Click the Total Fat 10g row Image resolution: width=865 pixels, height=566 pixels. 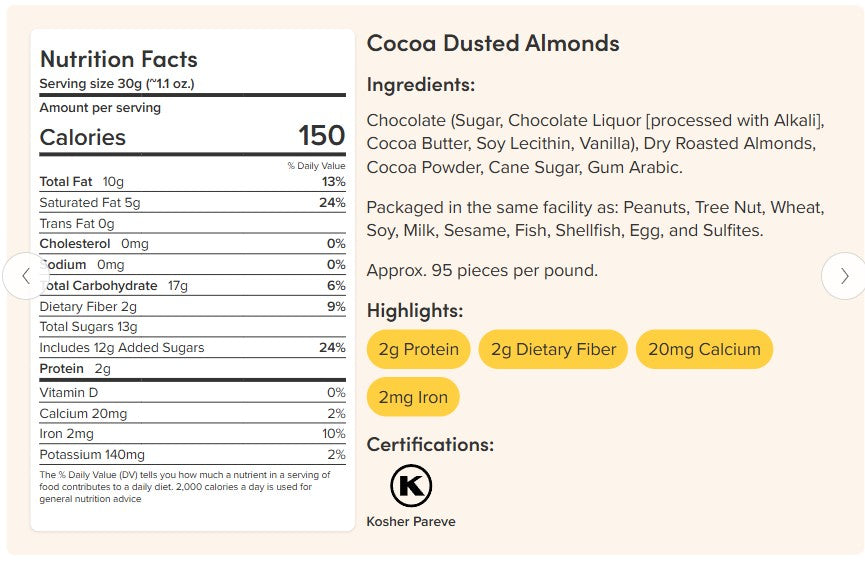[x=193, y=181]
